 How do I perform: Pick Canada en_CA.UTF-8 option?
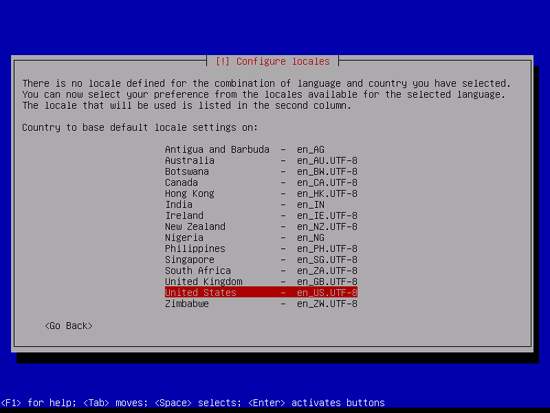[261, 182]
